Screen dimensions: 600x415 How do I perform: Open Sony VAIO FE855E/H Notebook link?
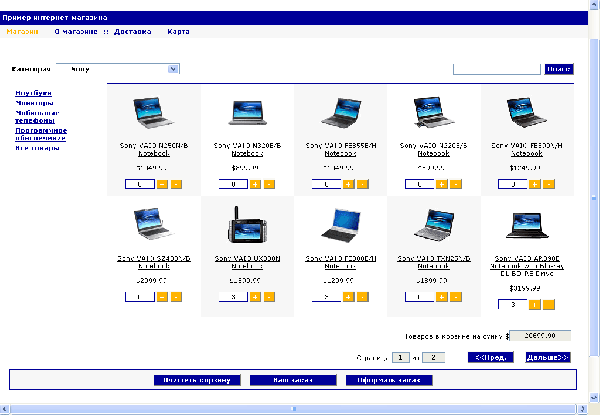click(341, 150)
